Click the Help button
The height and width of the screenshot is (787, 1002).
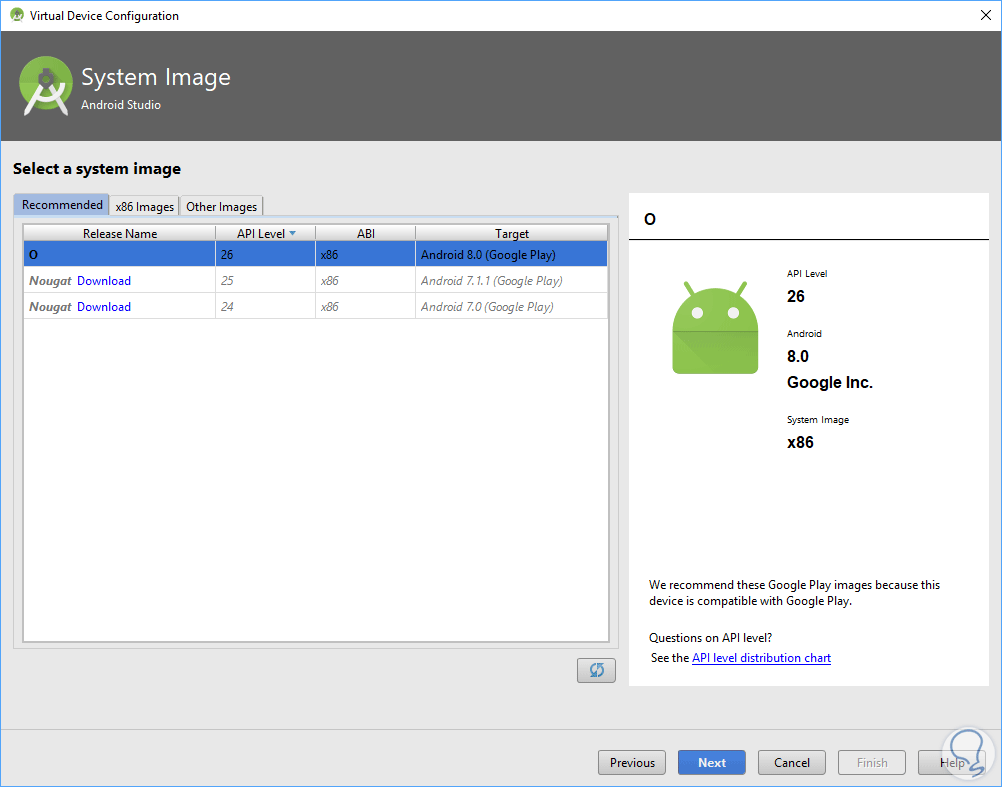(x=951, y=762)
